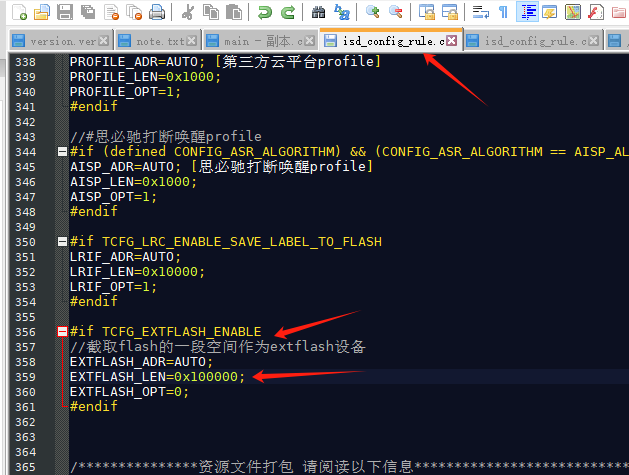
Task: Click the Print icon
Action: (x=157, y=12)
